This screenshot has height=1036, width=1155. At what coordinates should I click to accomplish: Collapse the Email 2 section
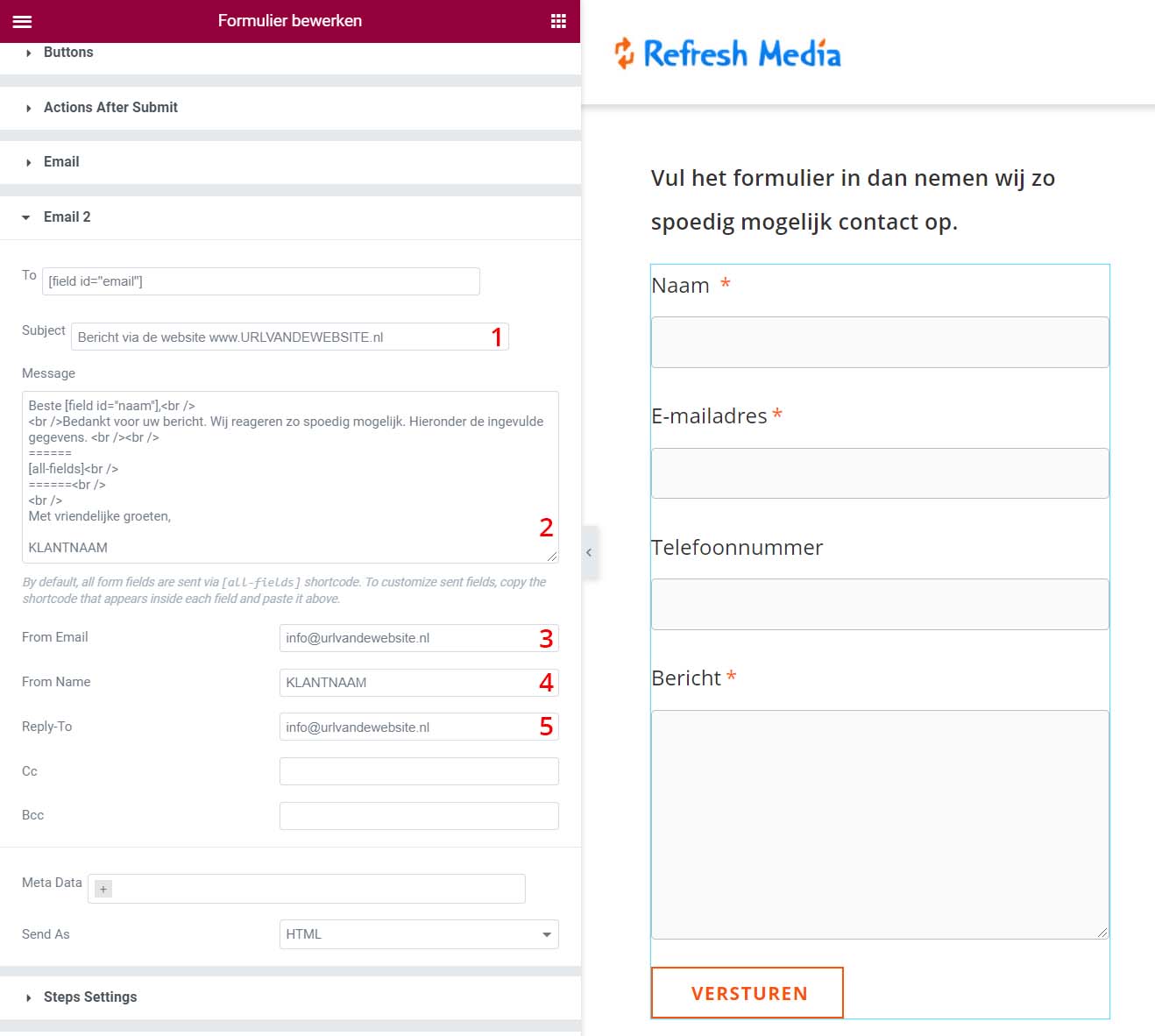coord(67,216)
